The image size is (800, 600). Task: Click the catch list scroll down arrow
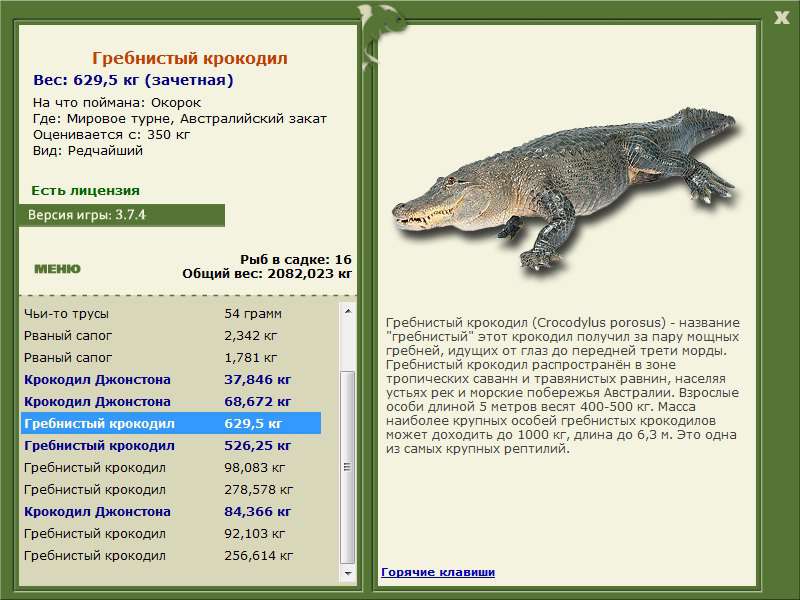tap(348, 575)
